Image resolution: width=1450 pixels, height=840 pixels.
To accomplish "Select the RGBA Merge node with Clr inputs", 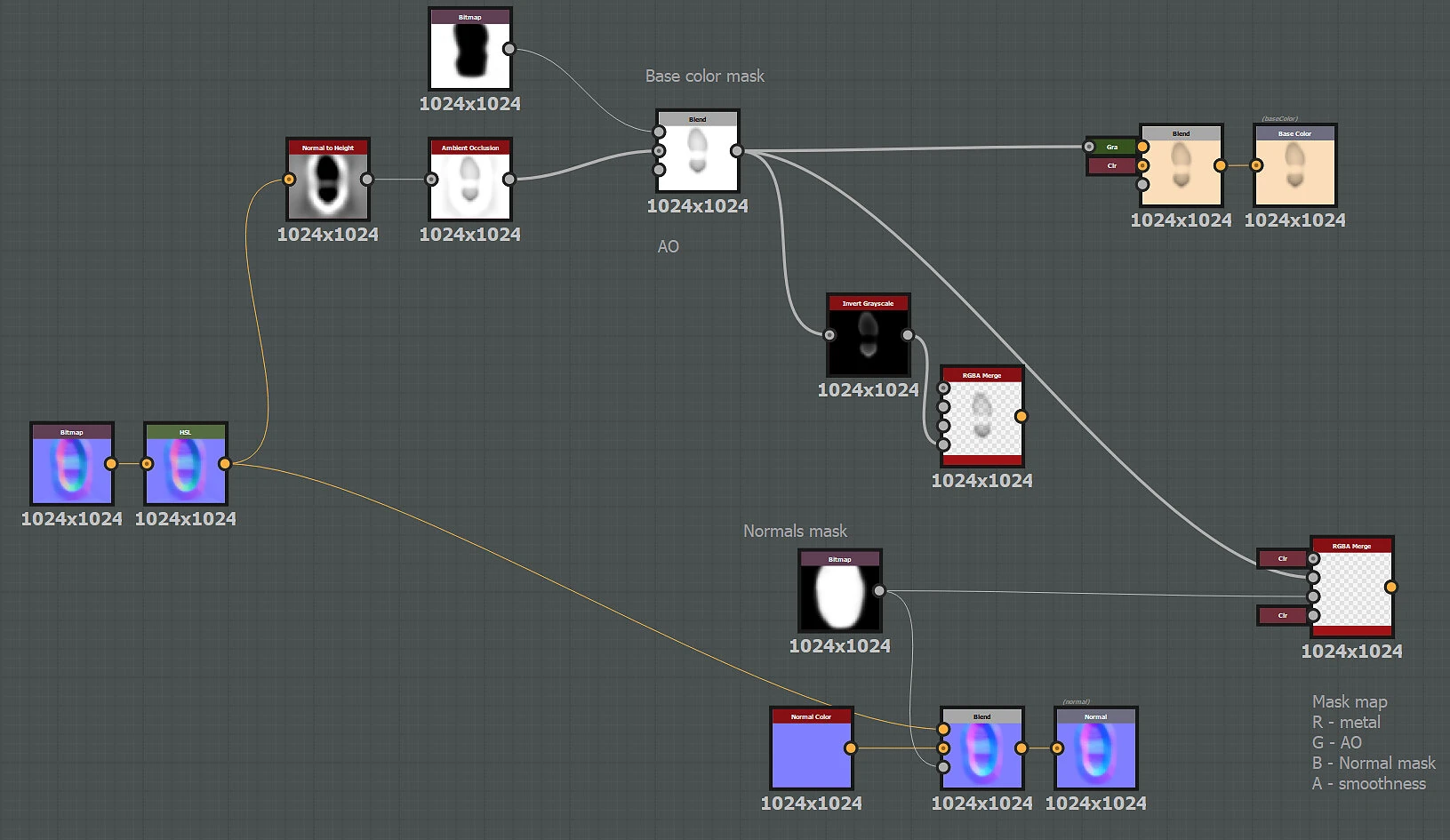I will (1352, 587).
